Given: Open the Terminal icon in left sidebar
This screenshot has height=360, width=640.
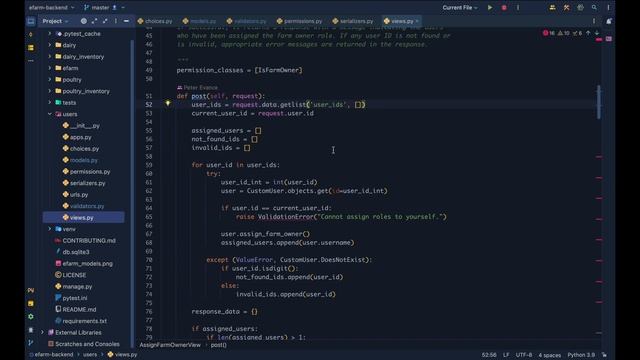Looking at the screenshot, I should [31, 330].
